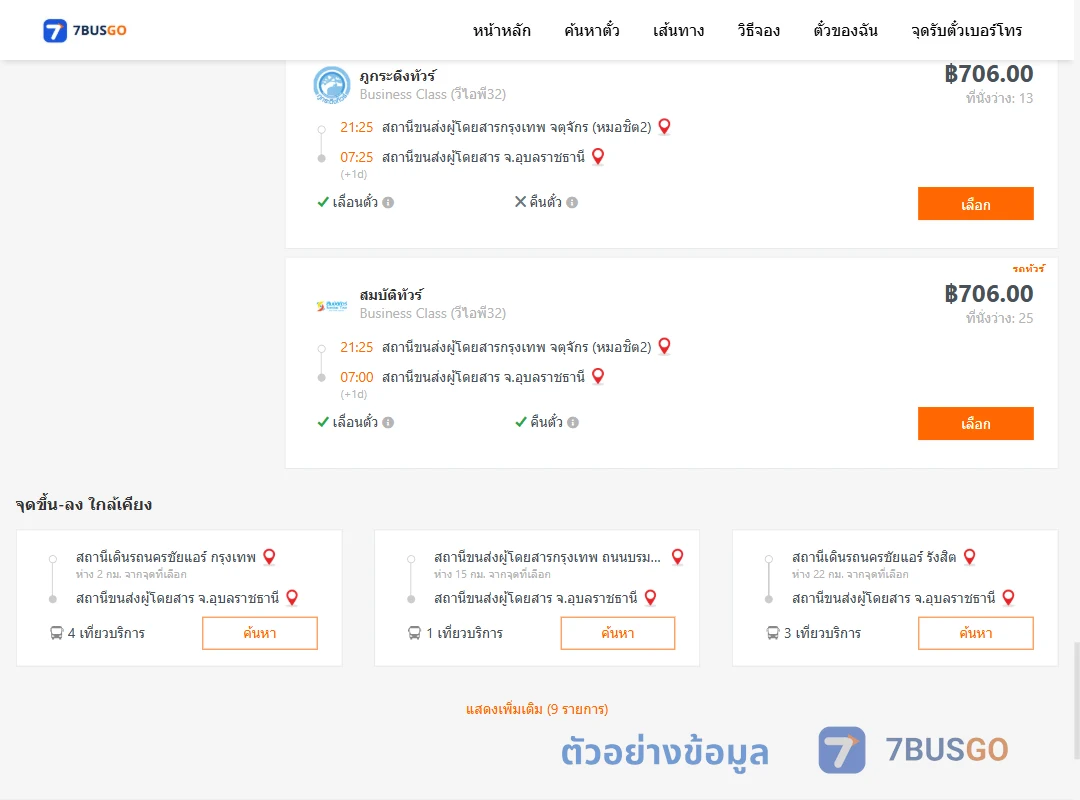Click the ที่นั่งว่าง: 13 text
This screenshot has height=800, width=1080.
pyautogui.click(x=999, y=99)
